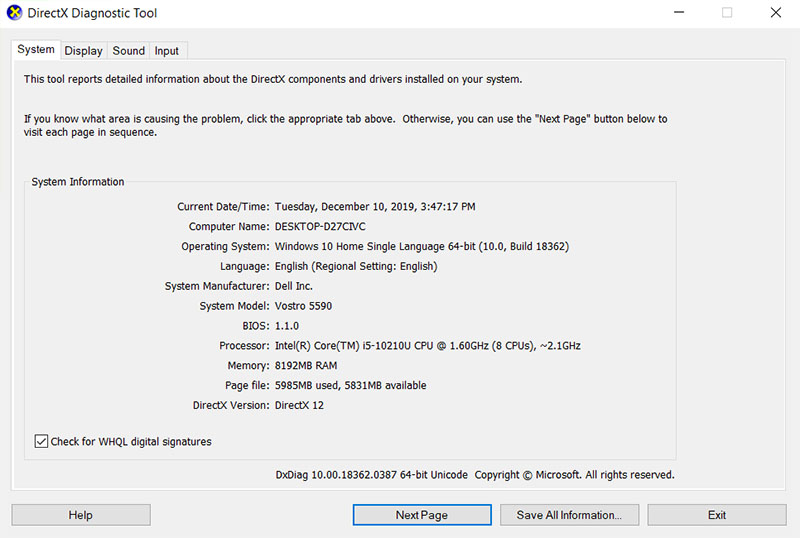This screenshot has height=538, width=800.
Task: Click the DxDiag version copyright text
Action: (474, 475)
